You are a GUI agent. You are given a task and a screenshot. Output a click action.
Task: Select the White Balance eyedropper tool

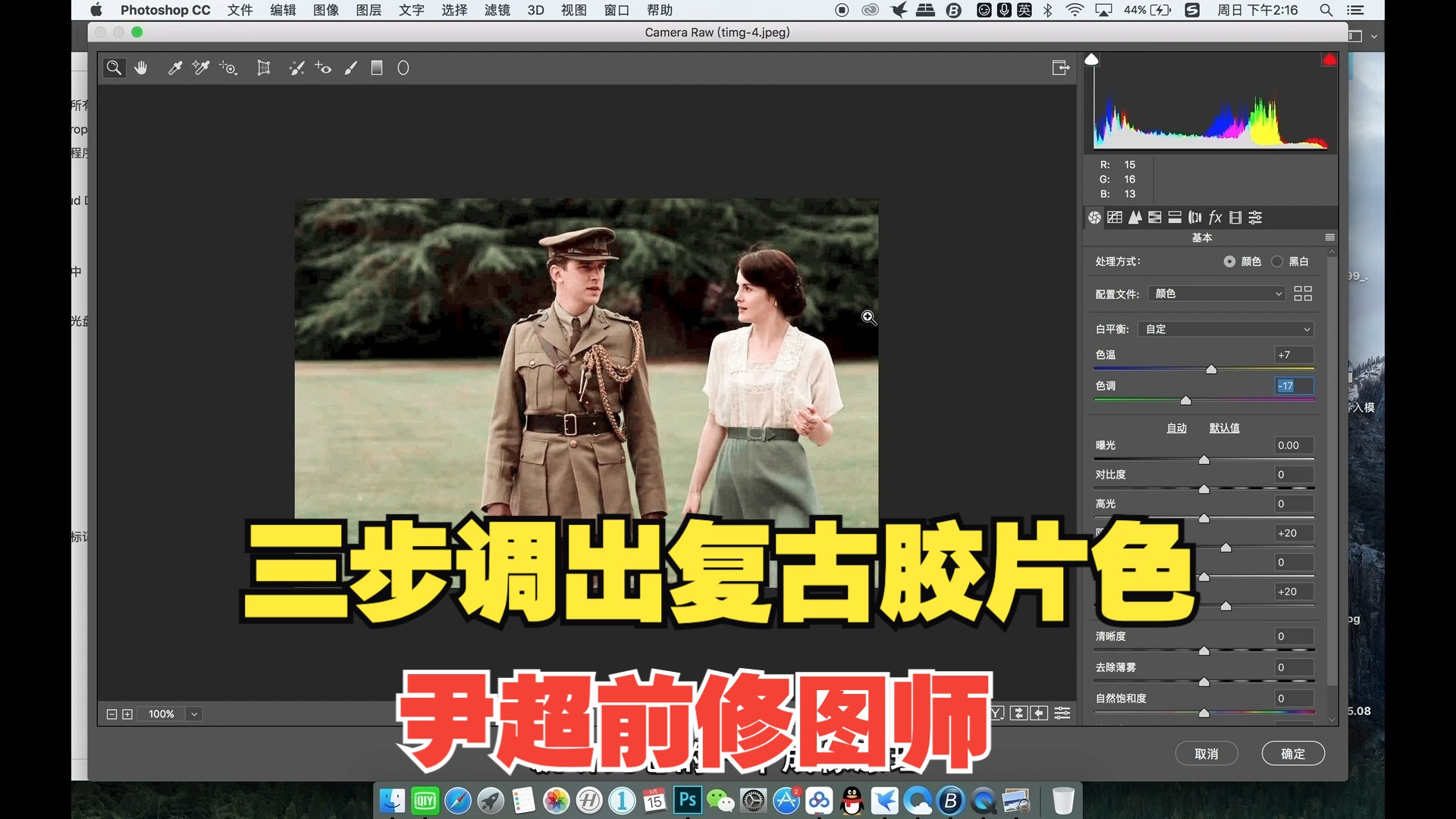coord(174,68)
